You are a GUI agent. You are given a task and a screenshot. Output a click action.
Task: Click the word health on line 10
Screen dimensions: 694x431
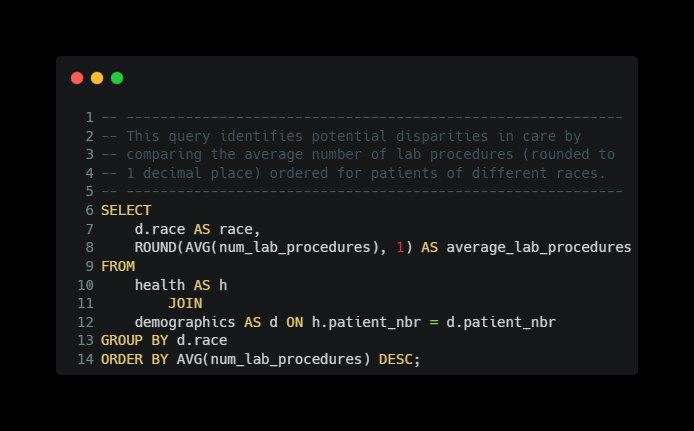(x=160, y=285)
